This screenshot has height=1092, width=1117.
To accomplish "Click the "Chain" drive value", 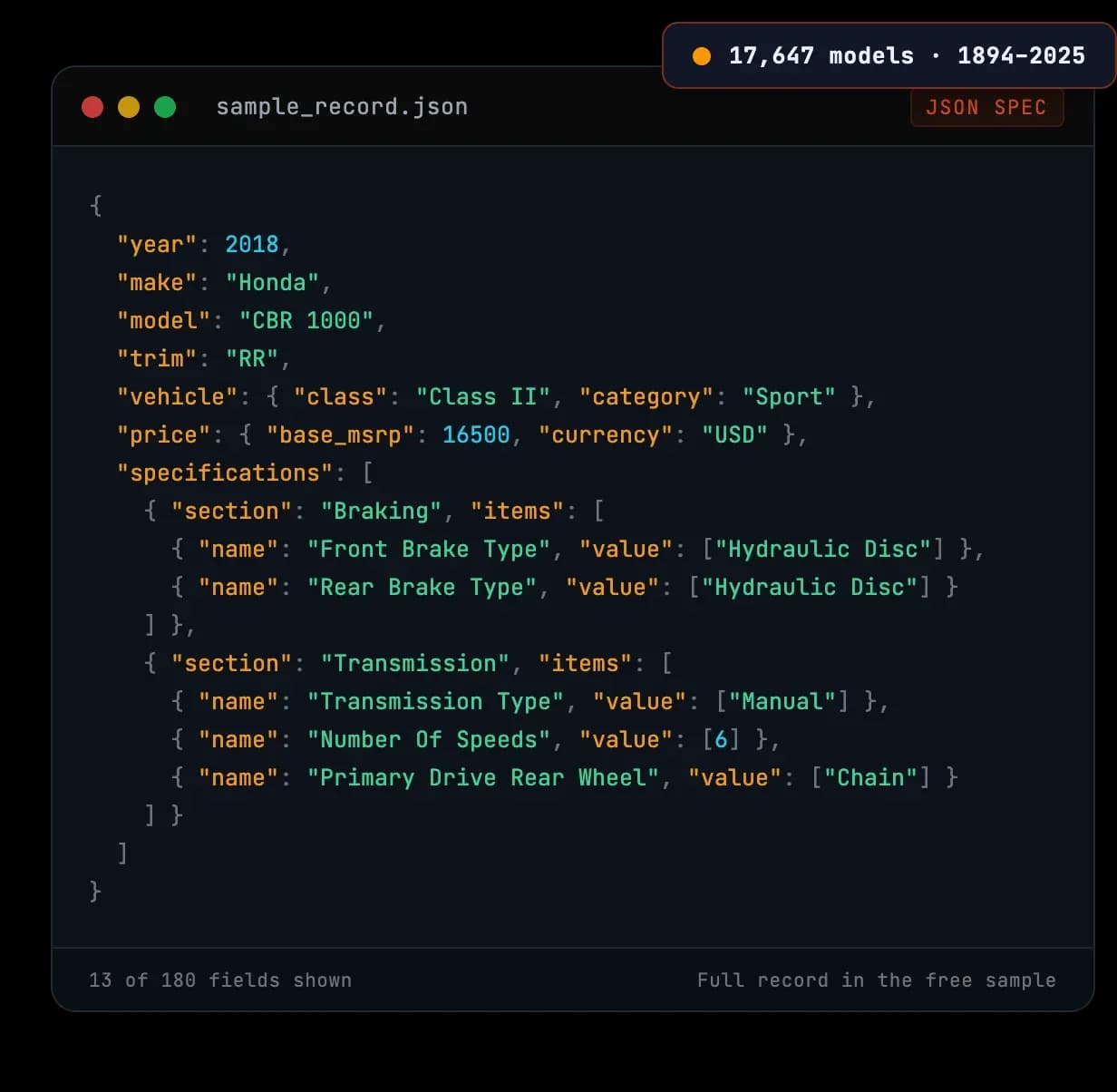I will coord(870,778).
